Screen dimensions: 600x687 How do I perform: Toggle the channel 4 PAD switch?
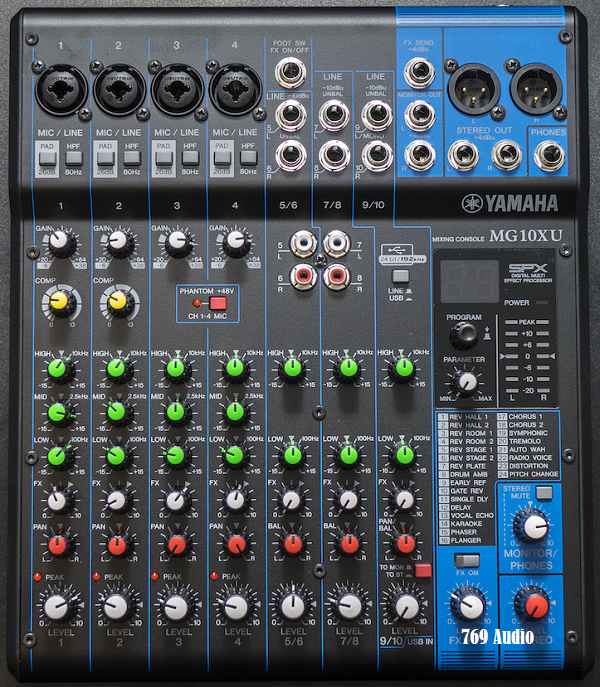tap(222, 159)
